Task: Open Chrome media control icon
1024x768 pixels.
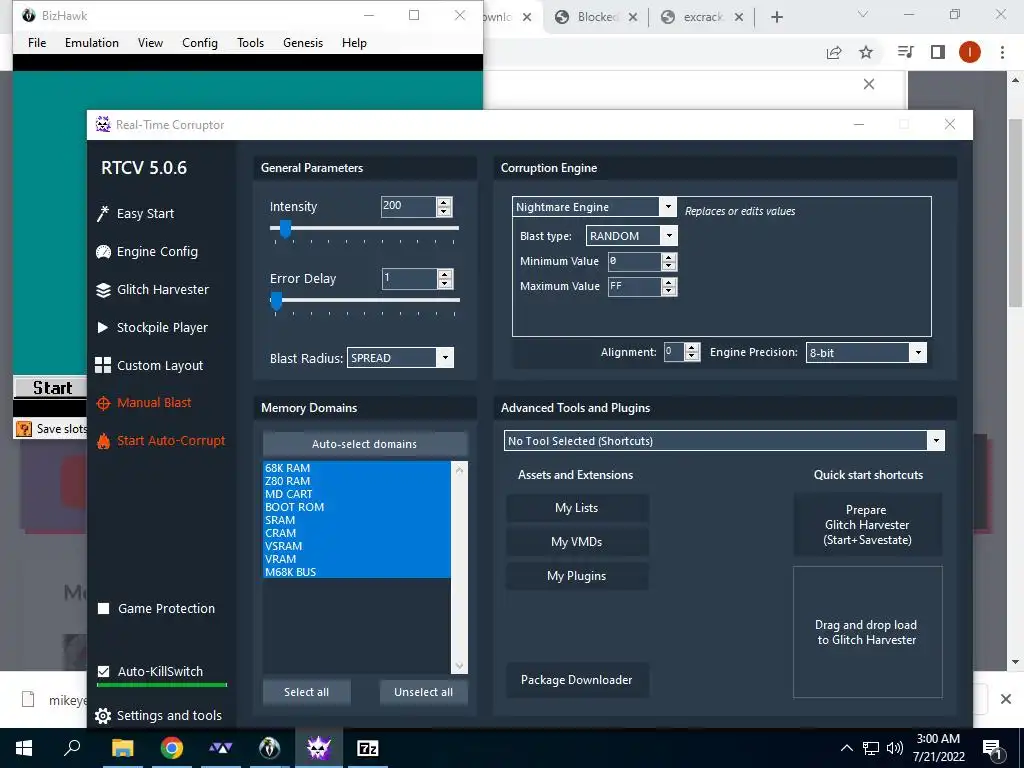Action: [906, 52]
